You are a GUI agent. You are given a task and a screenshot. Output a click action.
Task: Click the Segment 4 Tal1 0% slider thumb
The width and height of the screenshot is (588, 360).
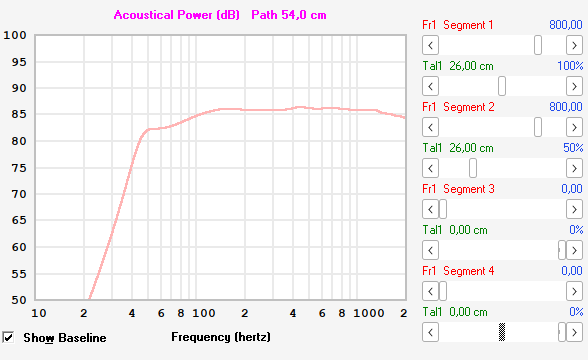click(x=562, y=332)
